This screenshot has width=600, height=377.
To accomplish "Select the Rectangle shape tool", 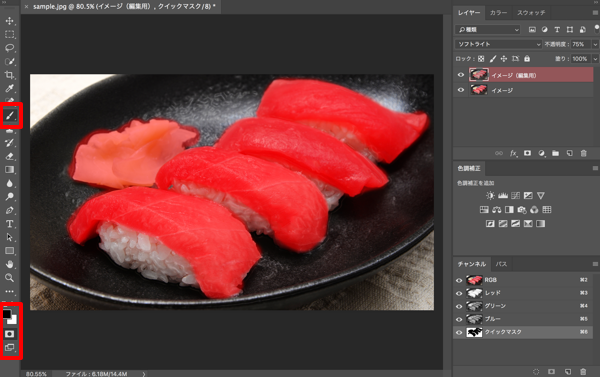I will click(10, 251).
